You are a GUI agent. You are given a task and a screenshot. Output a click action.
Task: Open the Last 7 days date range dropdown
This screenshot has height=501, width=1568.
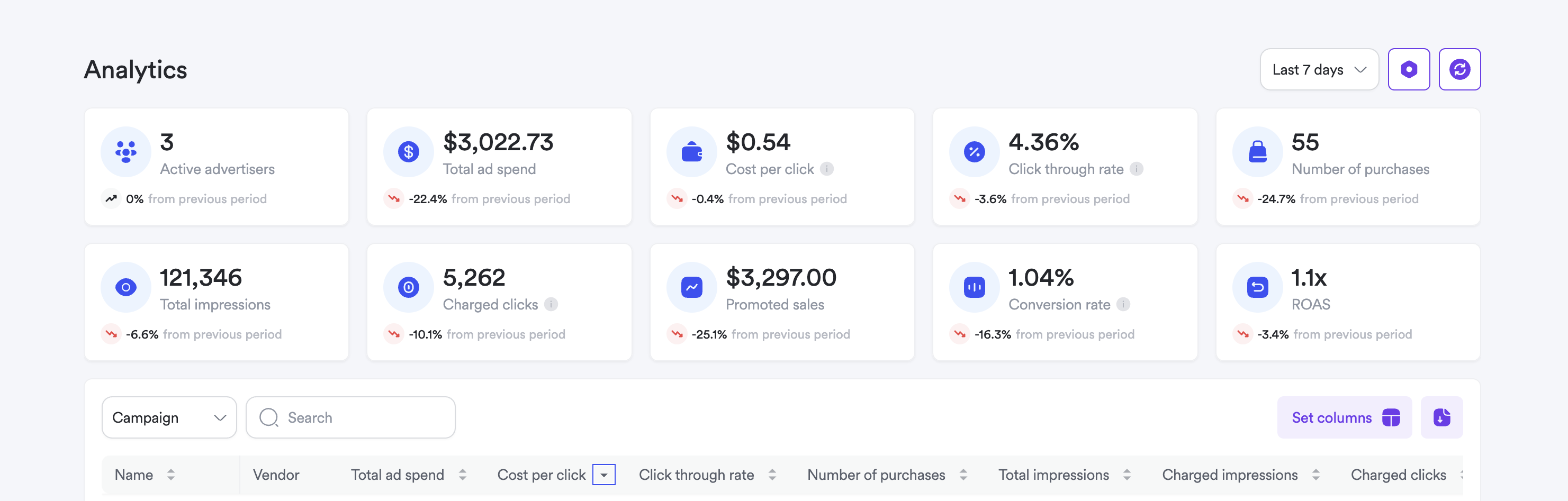(x=1319, y=69)
